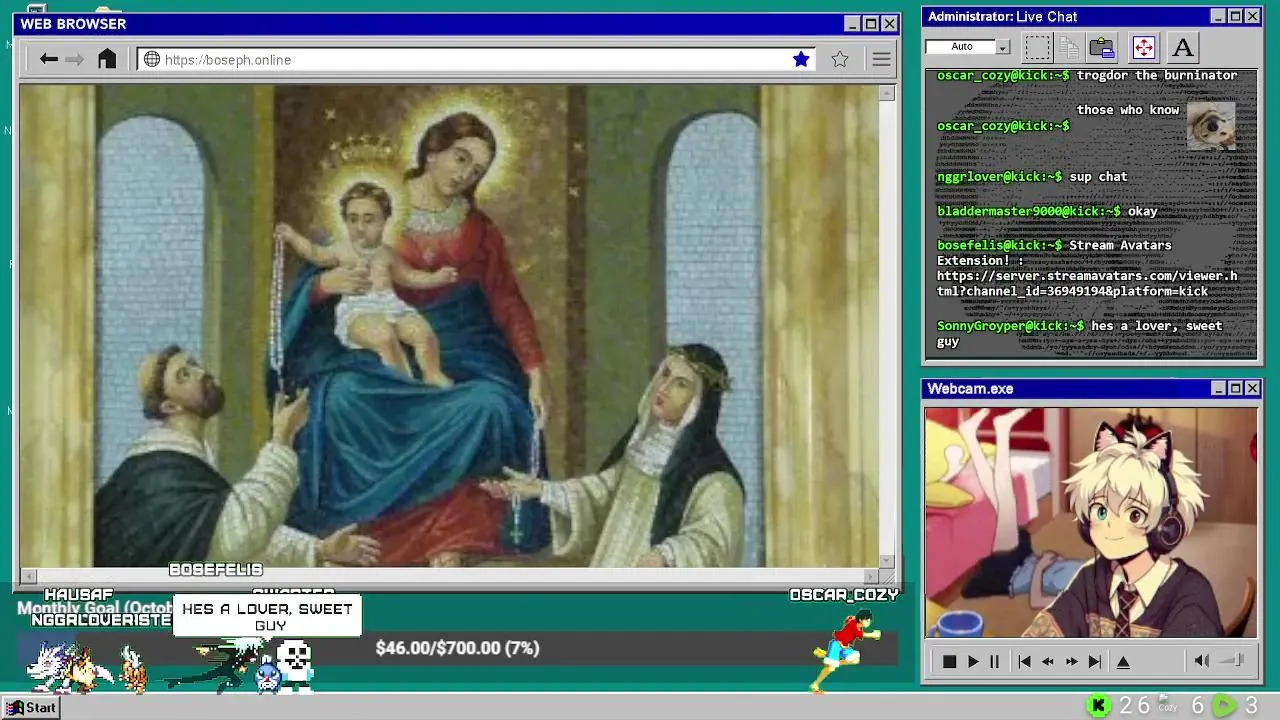Click the boseph.online address bar

(x=476, y=59)
